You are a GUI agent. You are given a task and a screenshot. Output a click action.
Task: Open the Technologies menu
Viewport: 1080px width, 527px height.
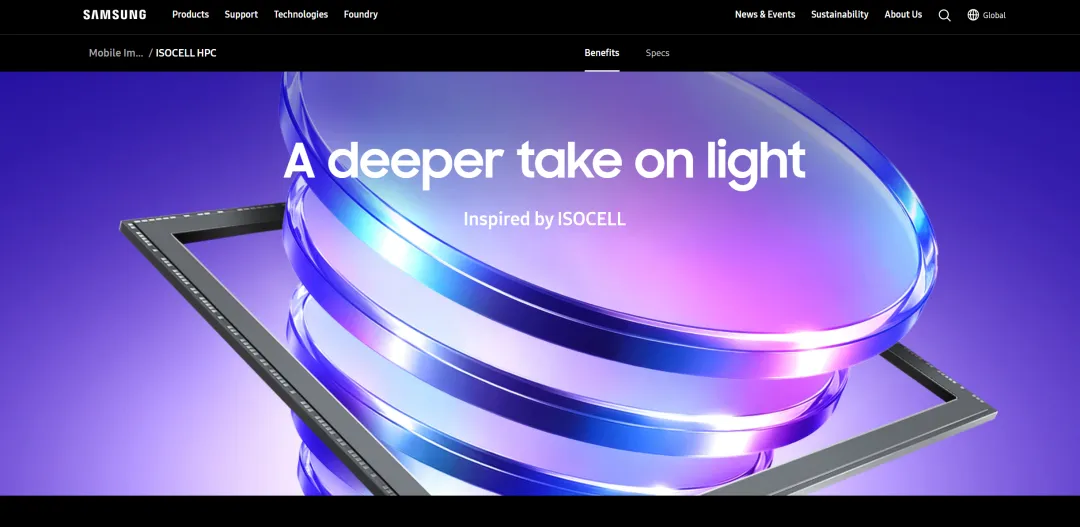301,14
